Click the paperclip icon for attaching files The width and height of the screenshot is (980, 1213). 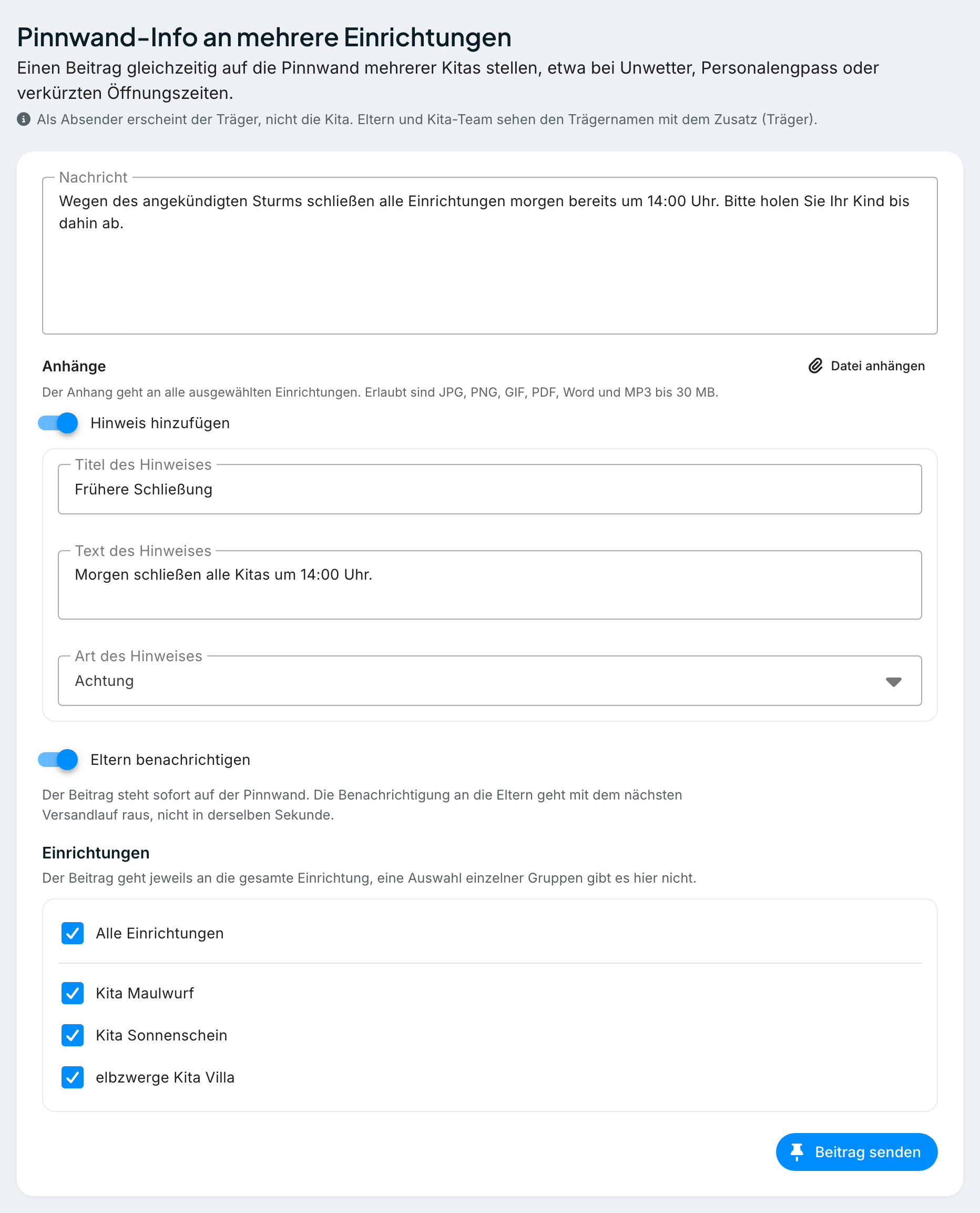[x=815, y=366]
